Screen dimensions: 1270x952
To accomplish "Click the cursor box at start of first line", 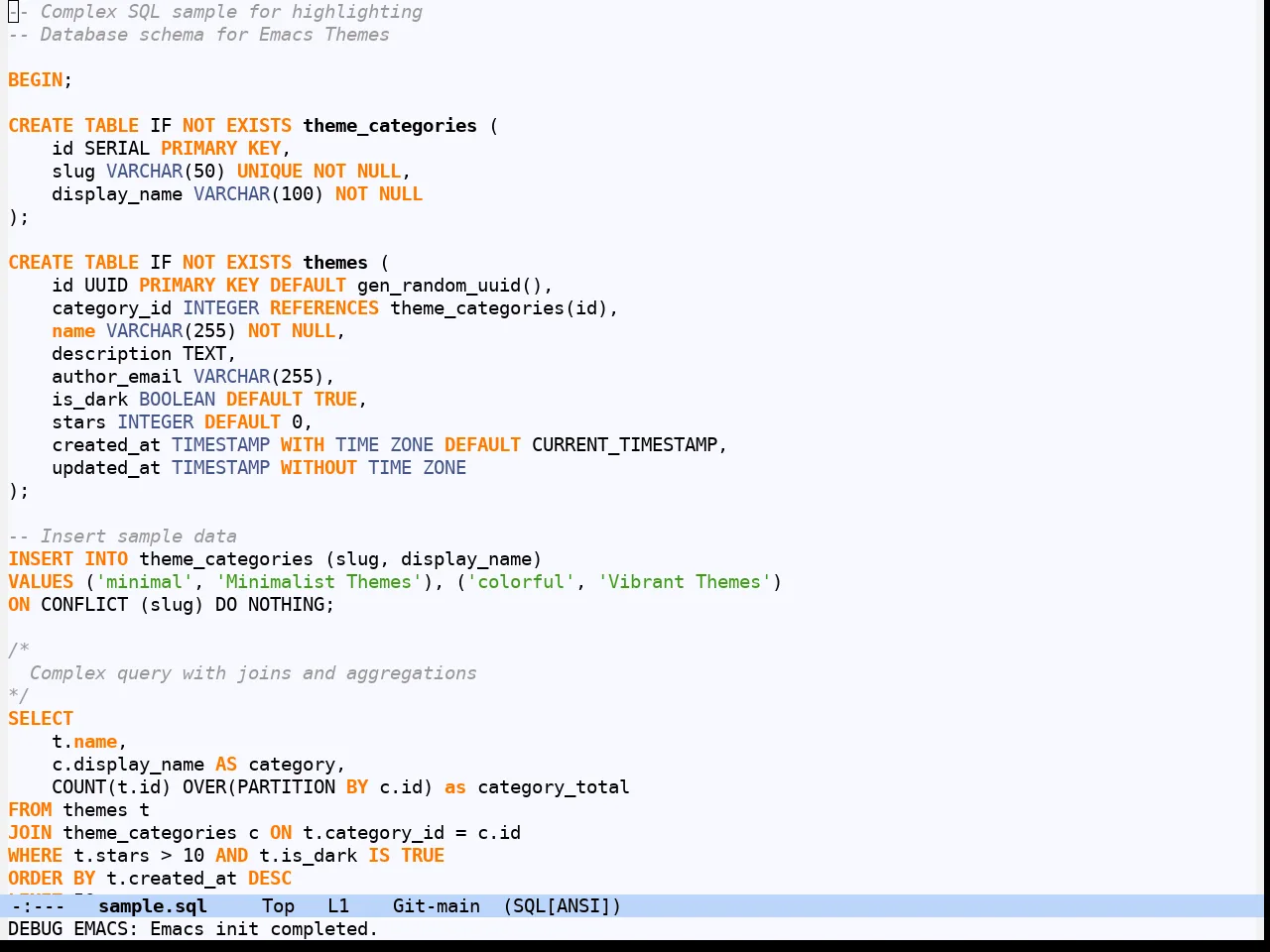I will pos(13,12).
